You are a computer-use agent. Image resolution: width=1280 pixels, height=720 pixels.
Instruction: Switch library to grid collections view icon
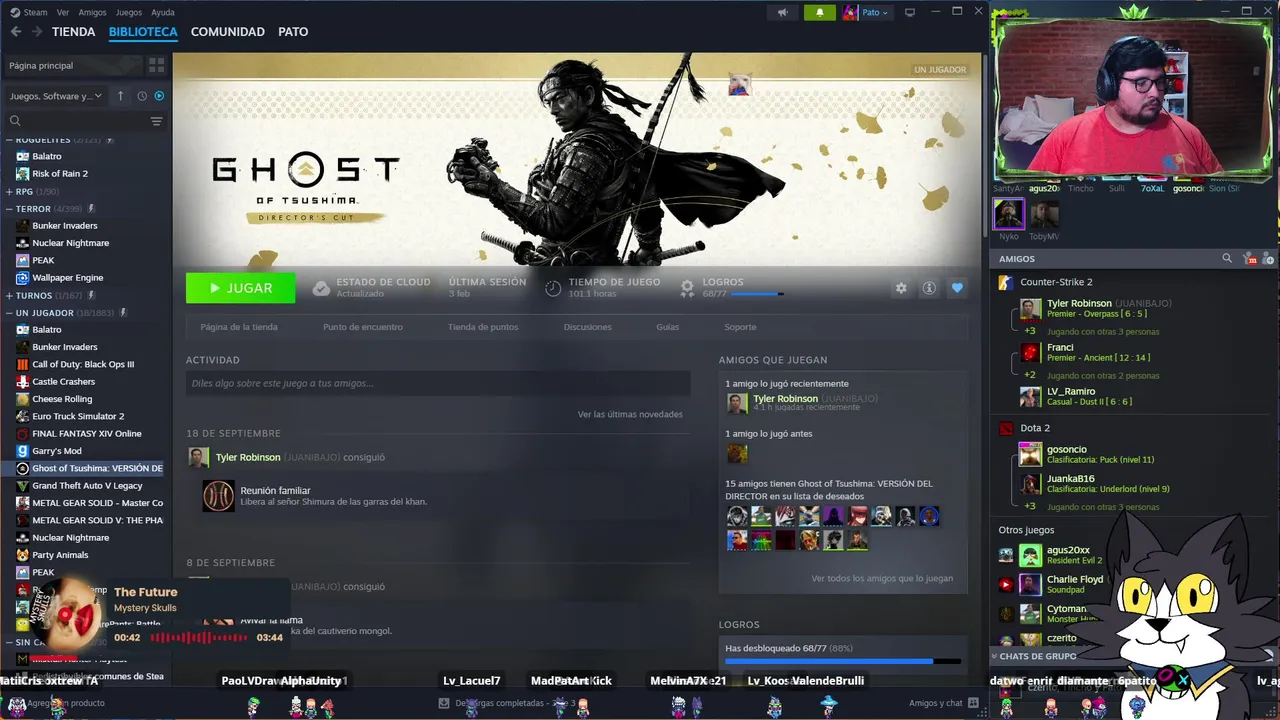click(156, 65)
